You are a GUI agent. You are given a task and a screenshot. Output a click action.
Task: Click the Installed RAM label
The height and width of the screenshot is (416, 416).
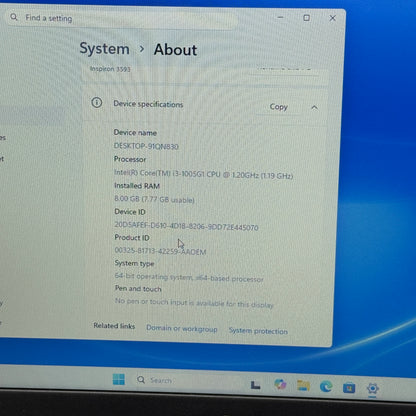point(137,186)
